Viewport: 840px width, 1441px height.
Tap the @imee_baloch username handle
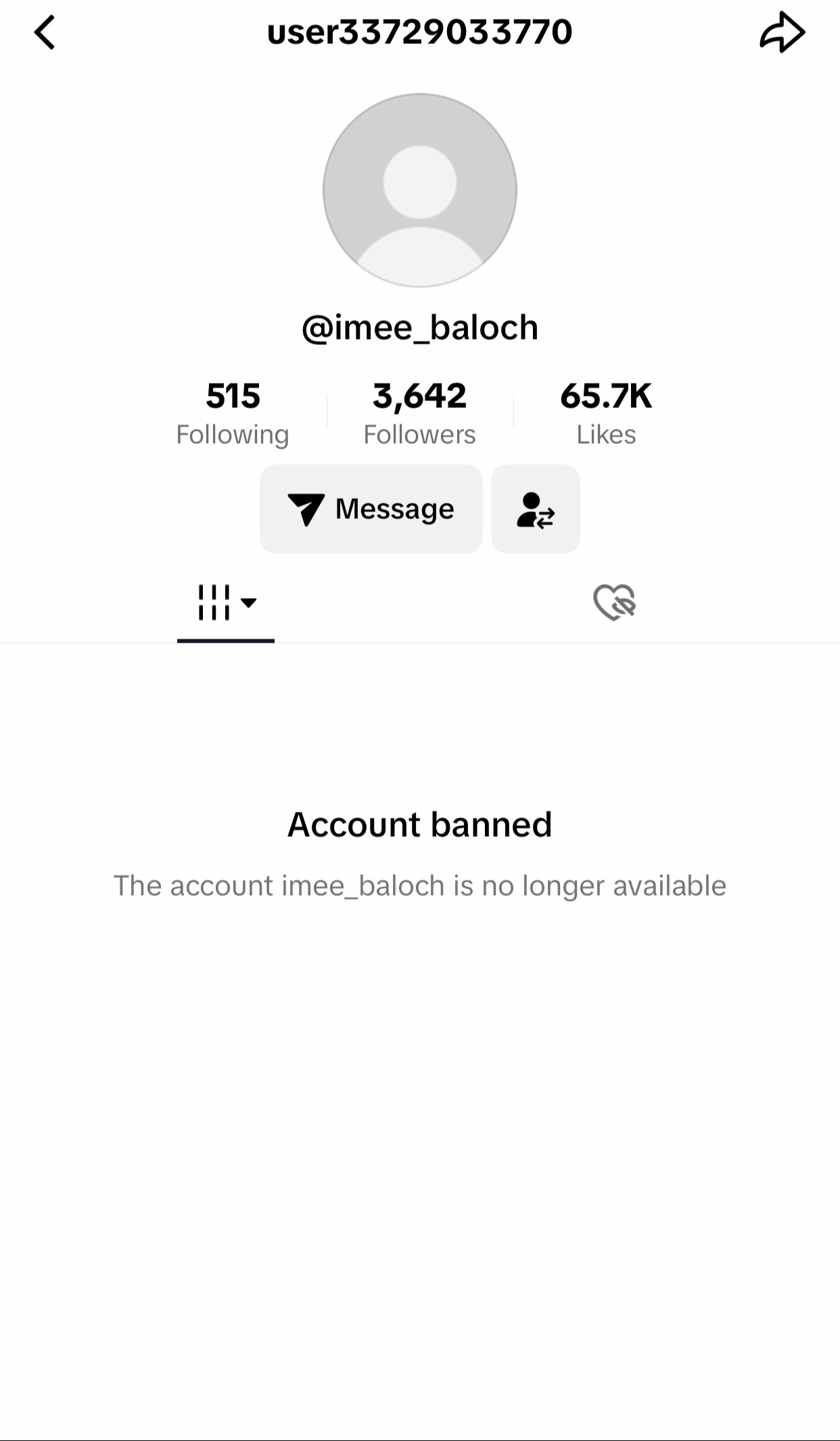click(x=419, y=327)
